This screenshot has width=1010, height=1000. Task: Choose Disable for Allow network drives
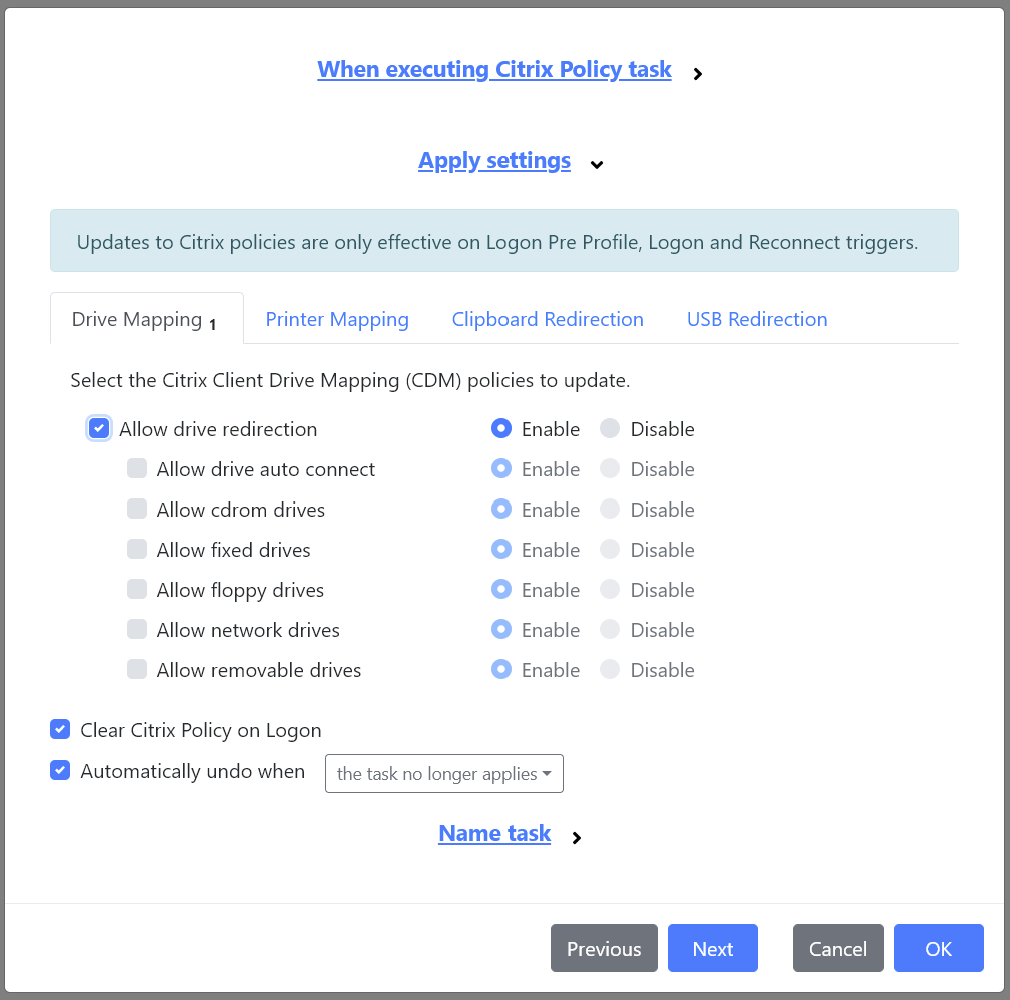click(x=610, y=629)
